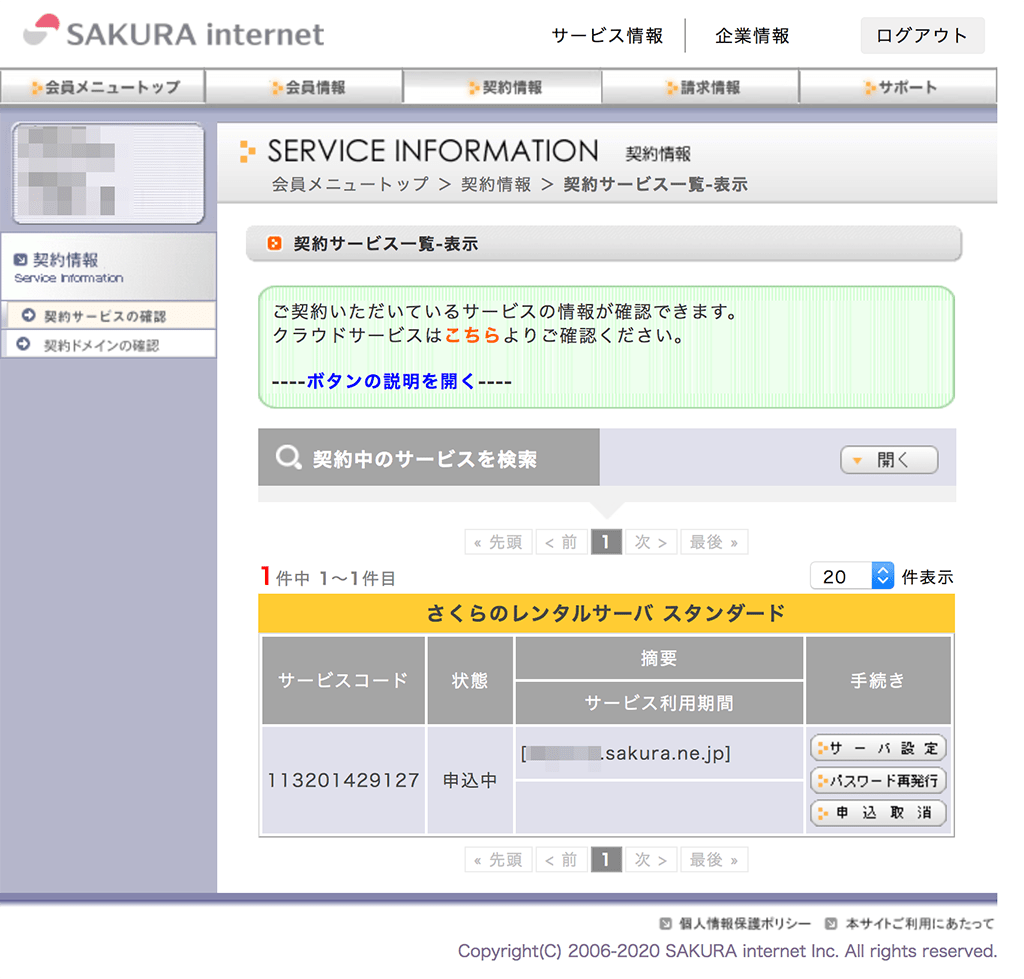
Task: Click the upper < 前 pagination button
Action: [561, 542]
